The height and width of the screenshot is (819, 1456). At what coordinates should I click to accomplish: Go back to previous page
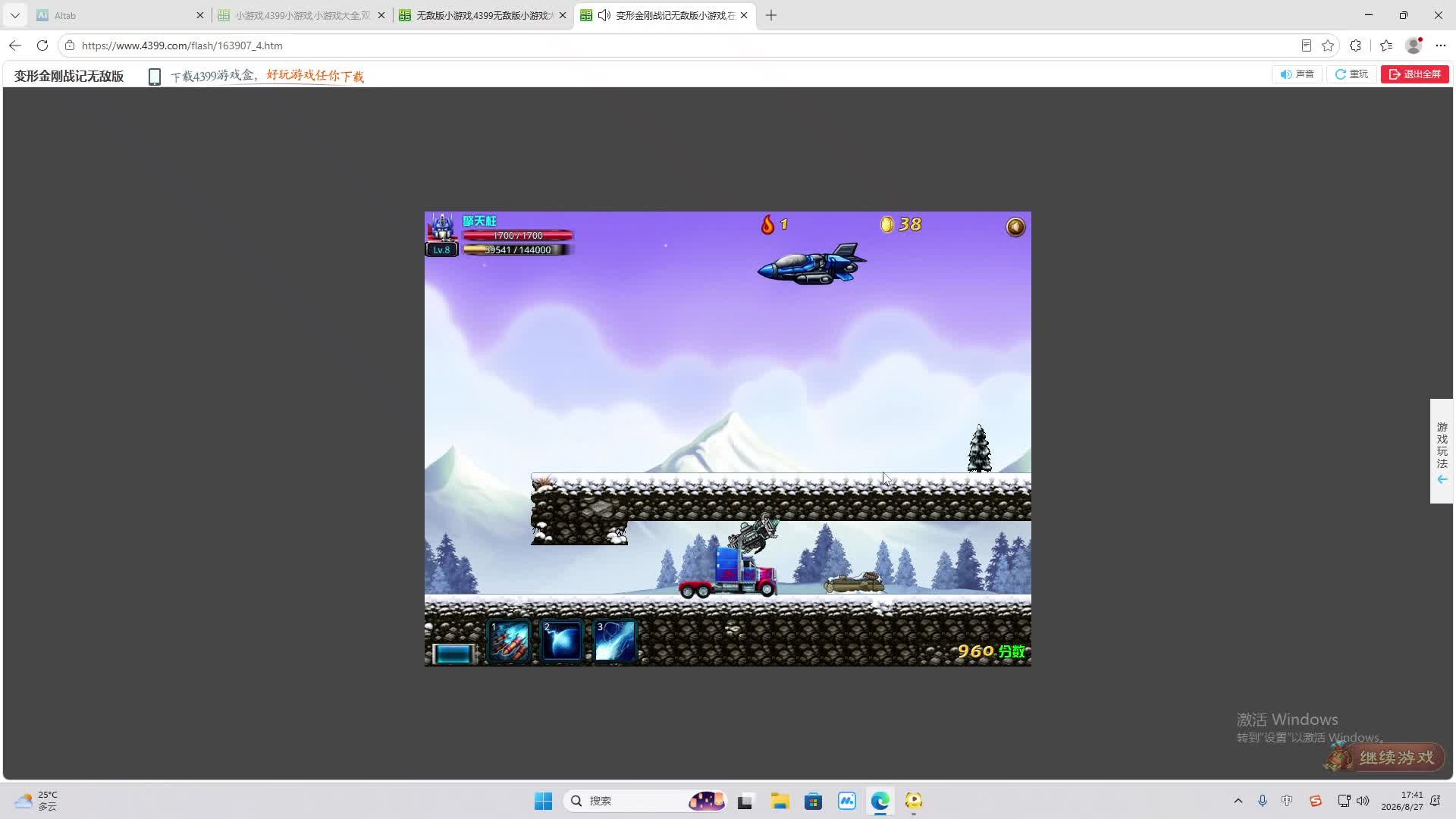(15, 45)
